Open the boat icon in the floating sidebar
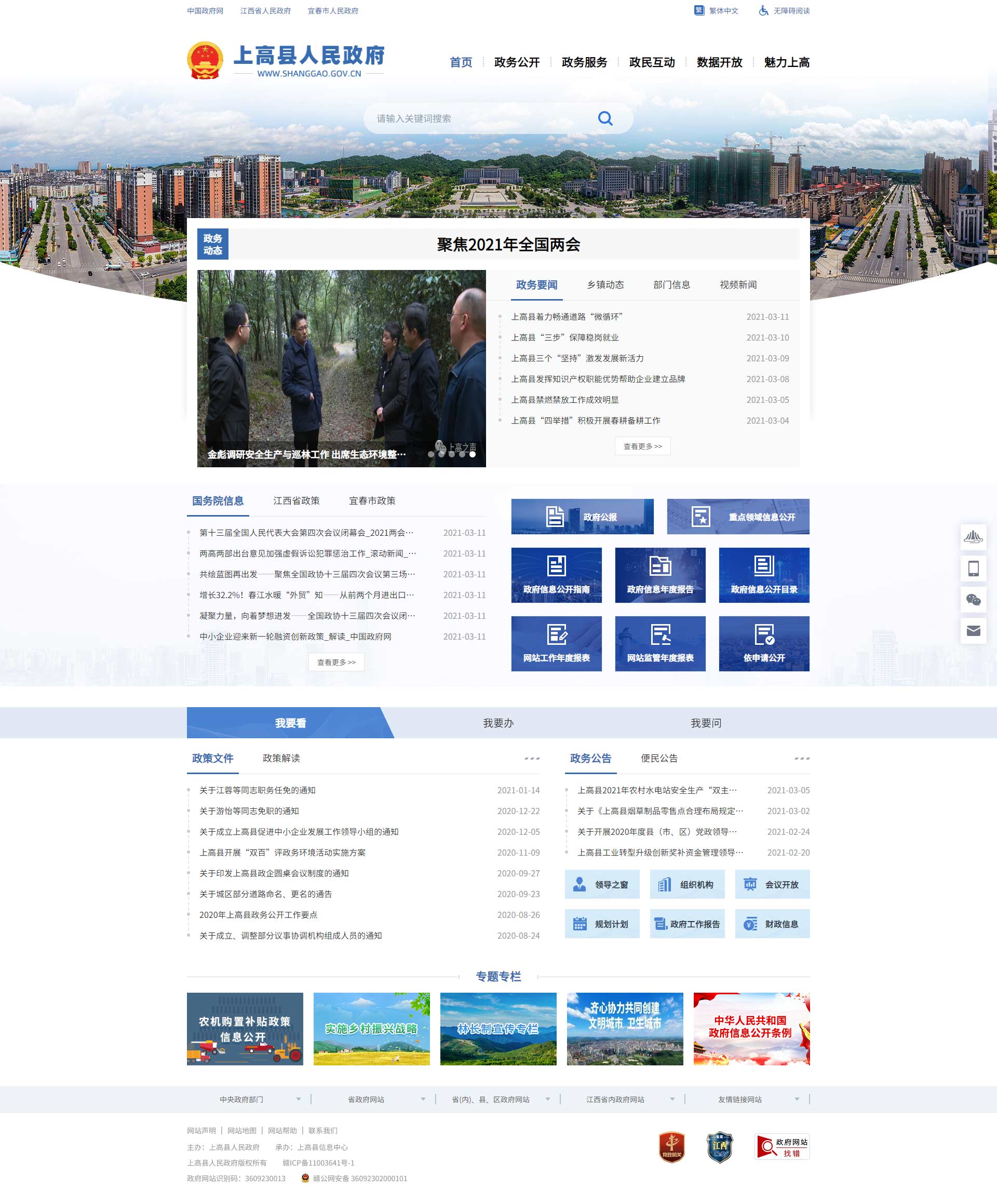Viewport: 997px width, 1204px height. 973,537
